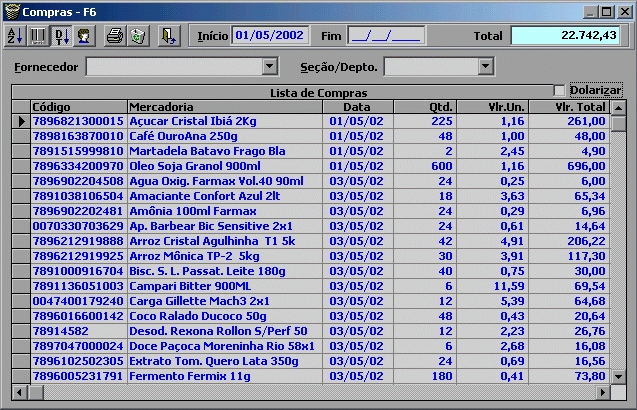Click total value 206,22

click(x=586, y=241)
